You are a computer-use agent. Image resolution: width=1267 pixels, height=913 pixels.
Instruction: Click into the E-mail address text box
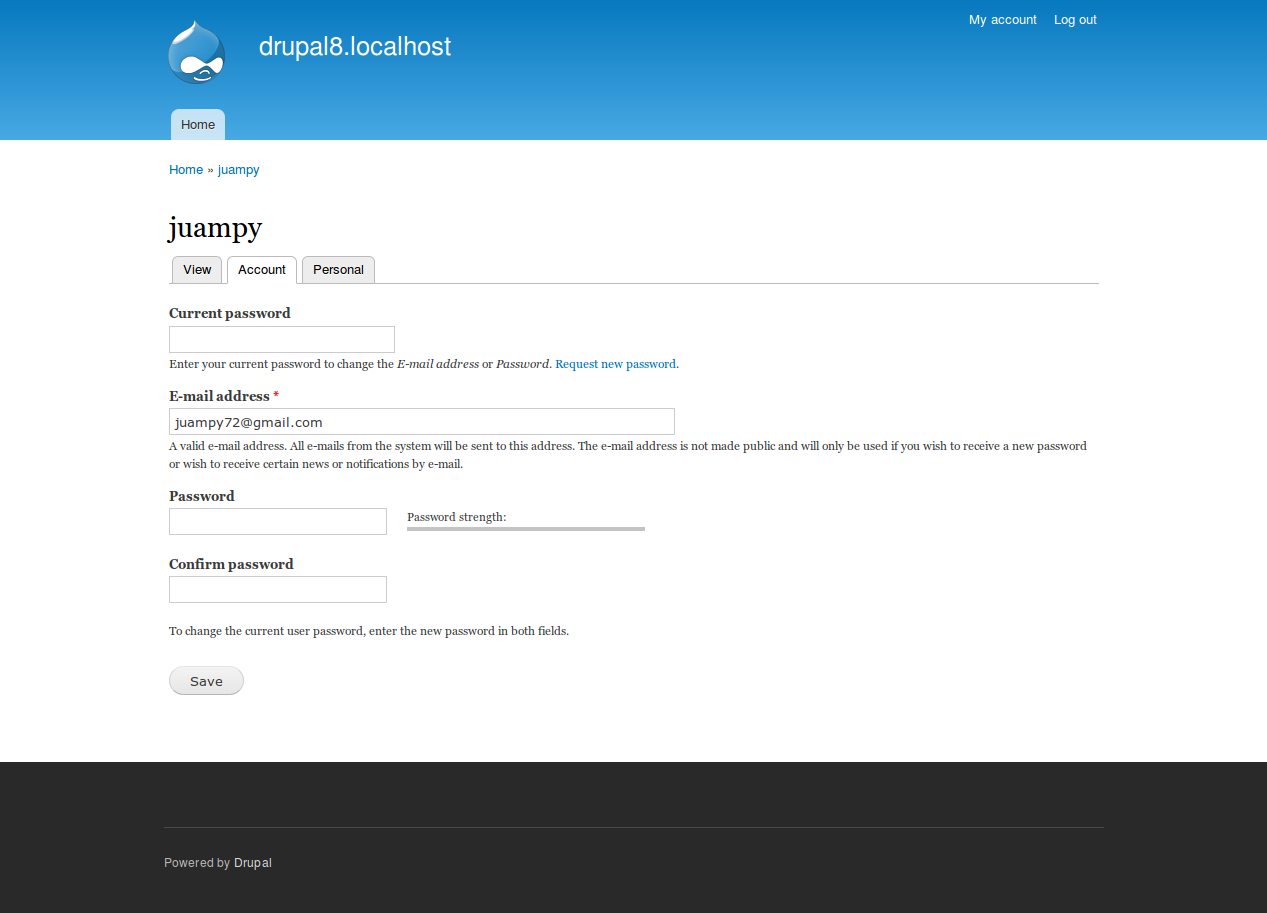click(x=422, y=422)
